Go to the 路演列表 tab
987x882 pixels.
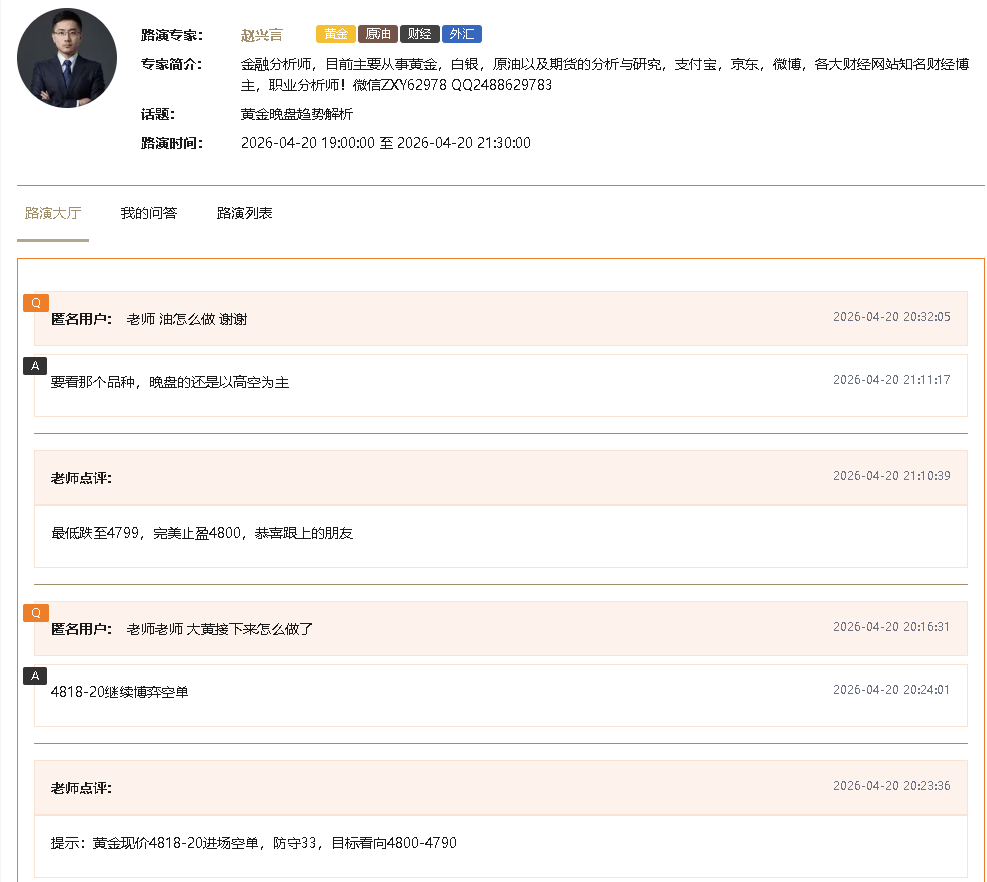[x=245, y=213]
